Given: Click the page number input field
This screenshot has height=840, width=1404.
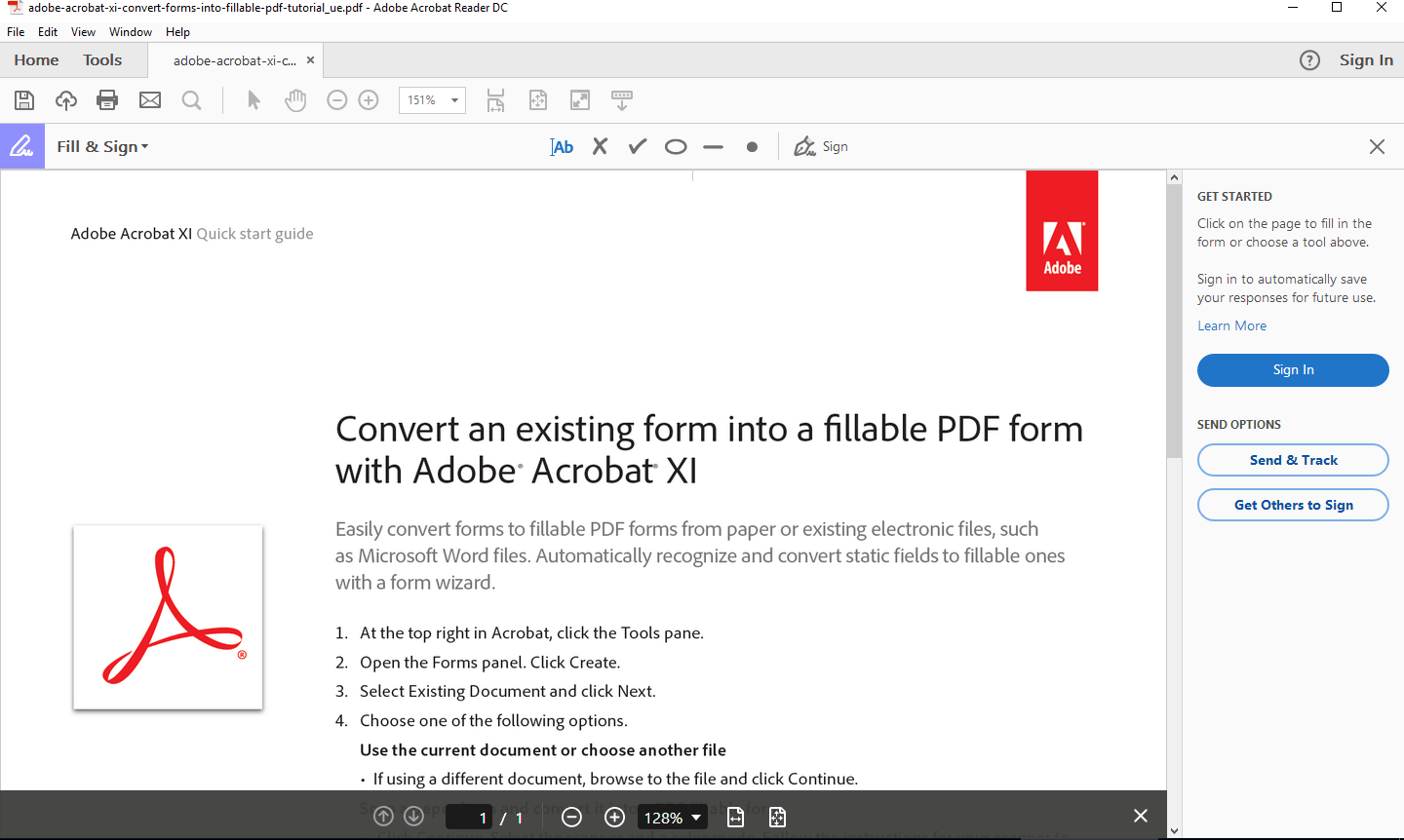Looking at the screenshot, I should [469, 818].
